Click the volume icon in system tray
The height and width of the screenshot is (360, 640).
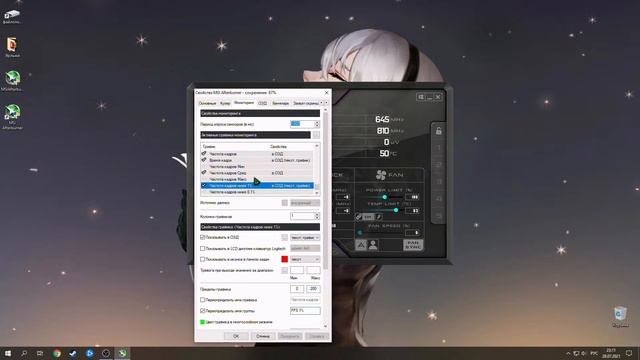(x=584, y=353)
